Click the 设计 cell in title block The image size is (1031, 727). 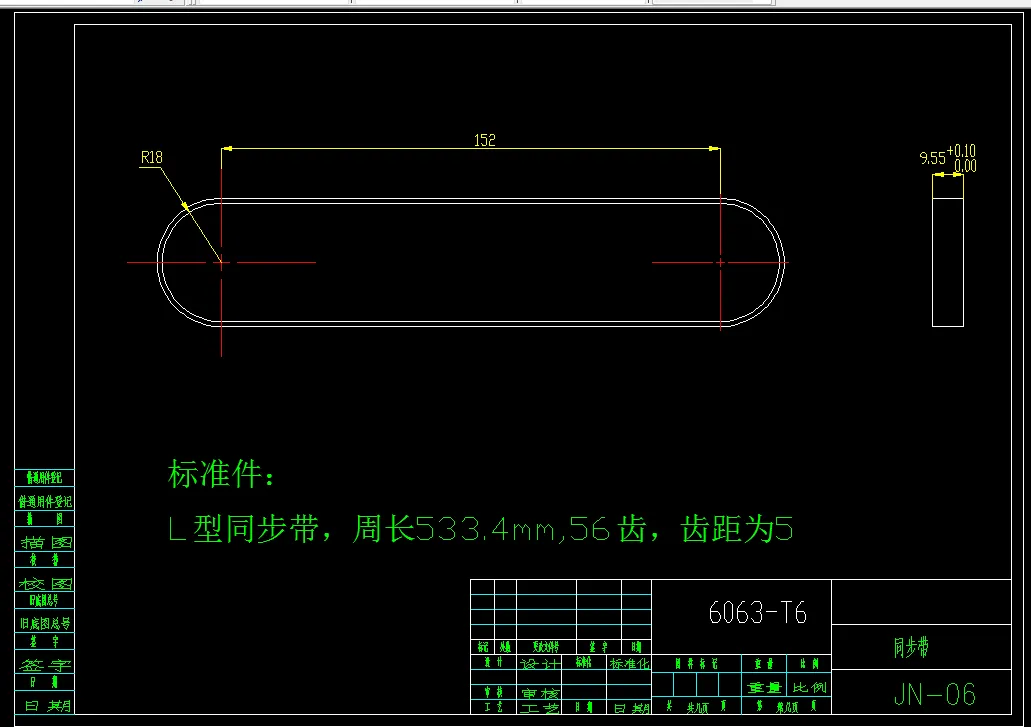click(x=539, y=664)
